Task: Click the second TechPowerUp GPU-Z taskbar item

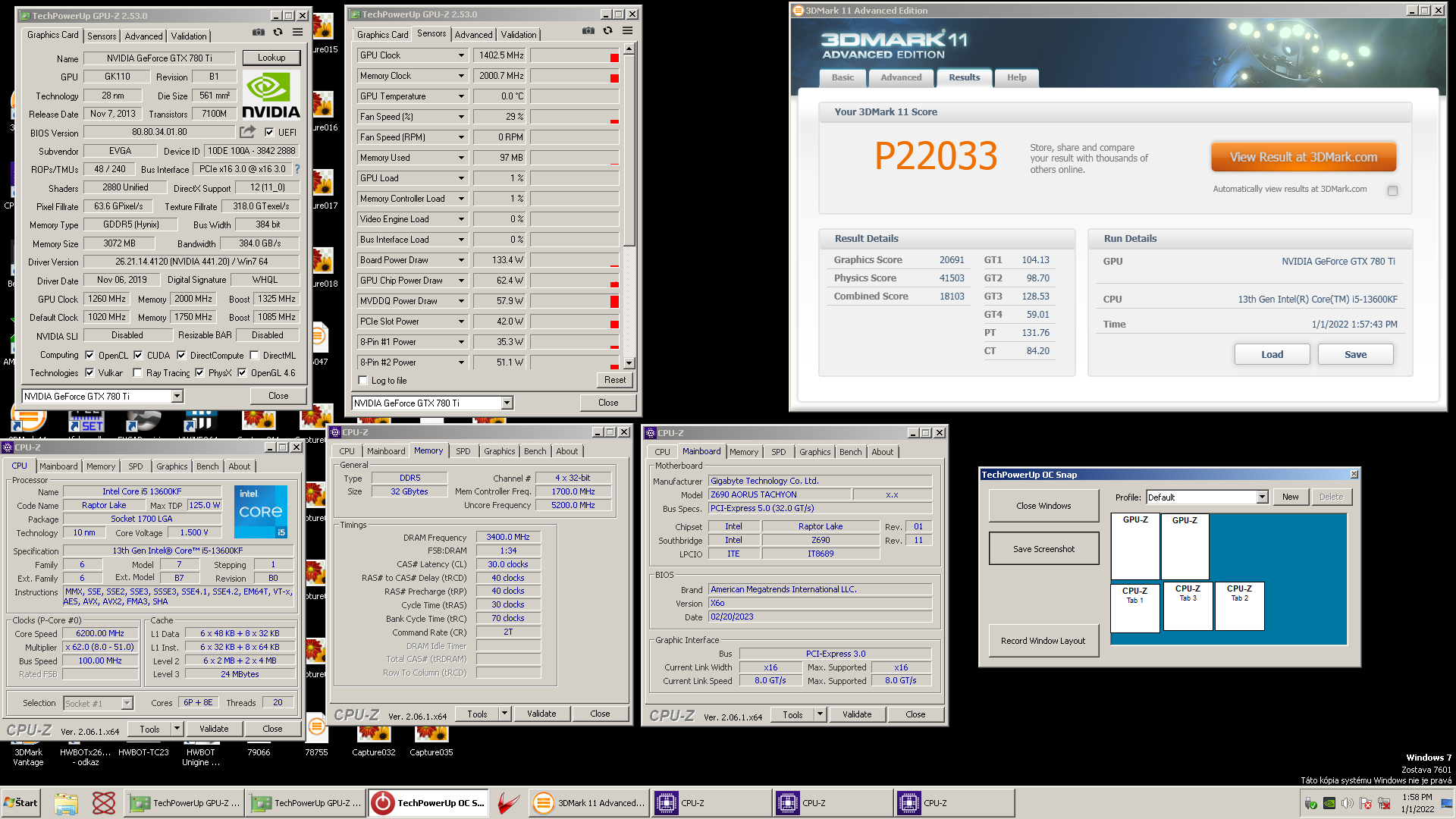Action: (306, 803)
